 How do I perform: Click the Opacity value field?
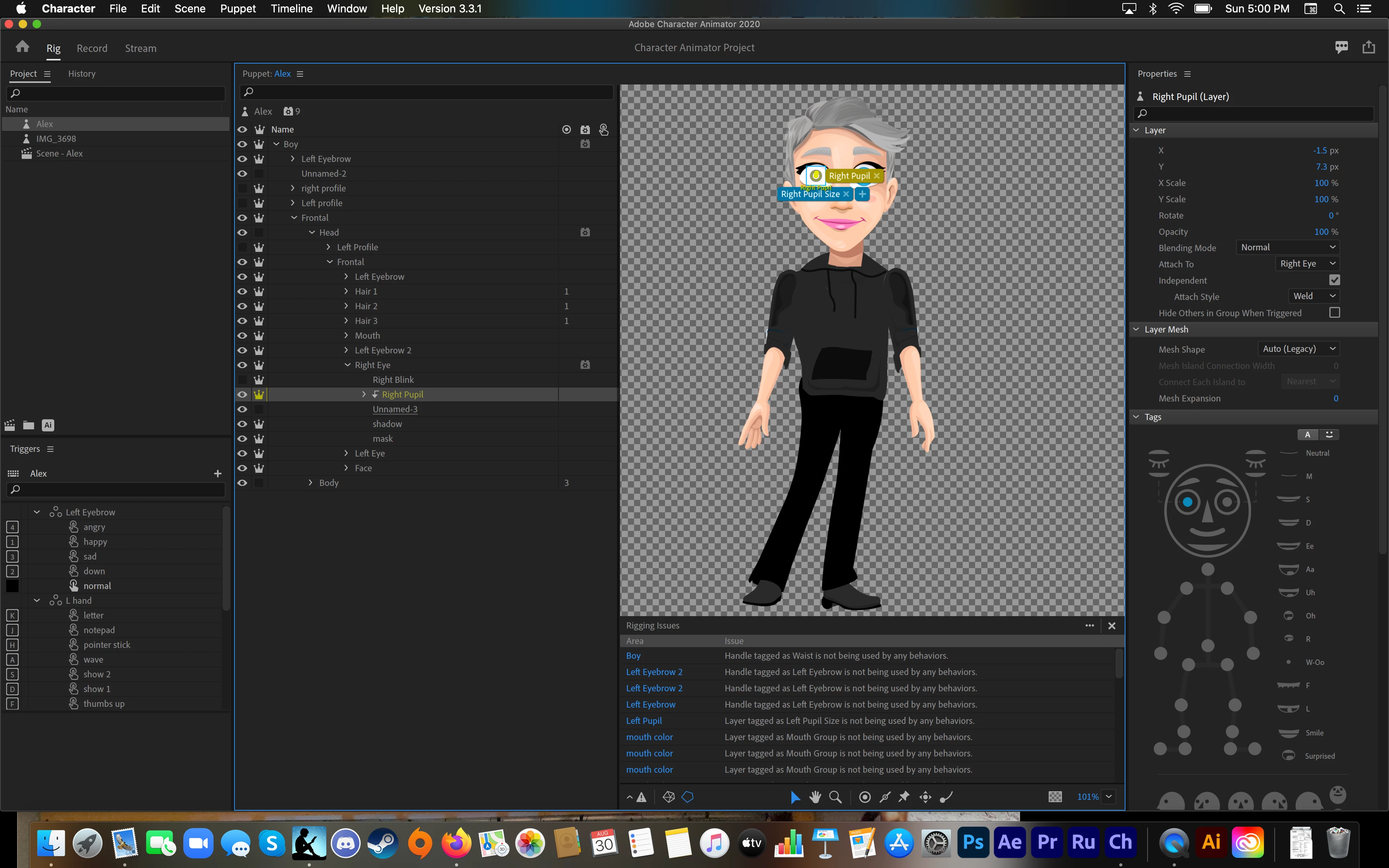[1321, 231]
